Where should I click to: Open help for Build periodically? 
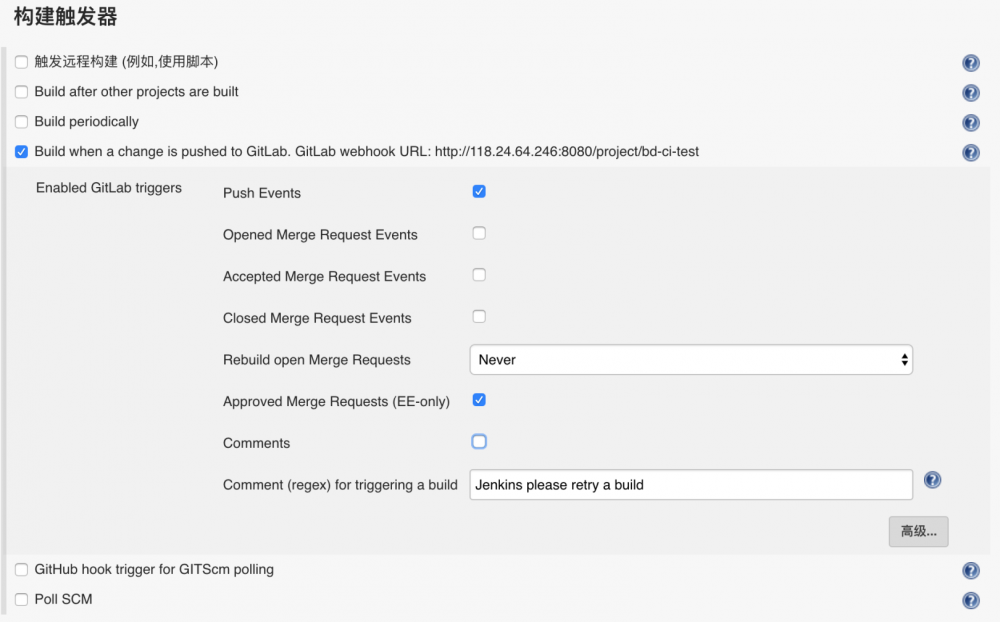(x=971, y=122)
